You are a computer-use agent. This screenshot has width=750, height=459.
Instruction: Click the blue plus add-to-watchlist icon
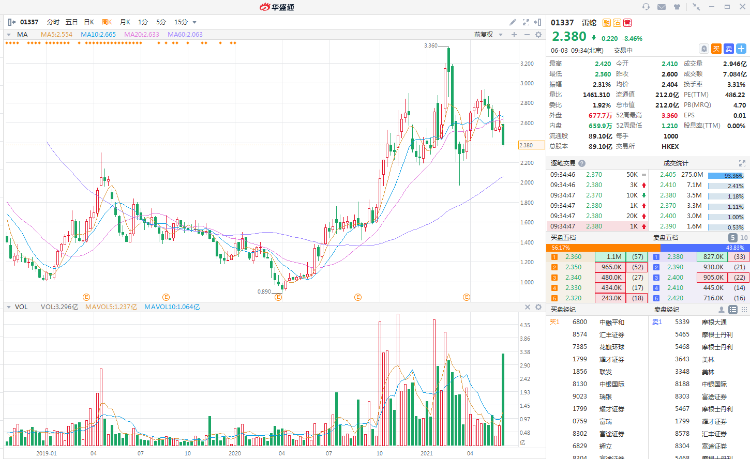(x=742, y=46)
